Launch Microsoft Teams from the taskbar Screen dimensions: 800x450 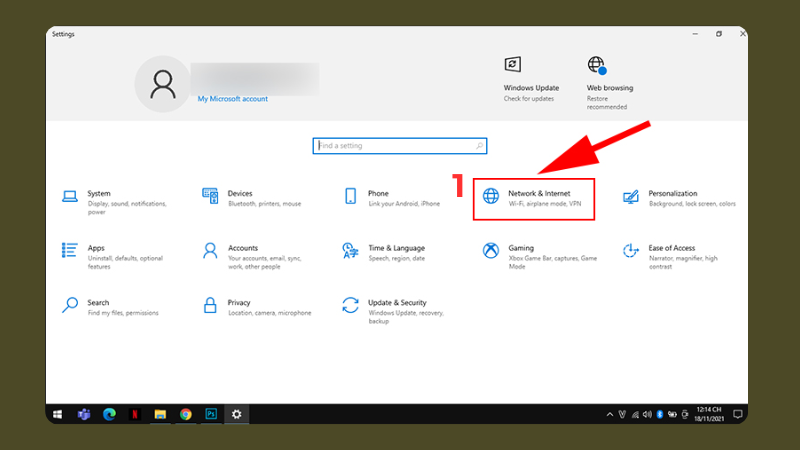pyautogui.click(x=84, y=414)
